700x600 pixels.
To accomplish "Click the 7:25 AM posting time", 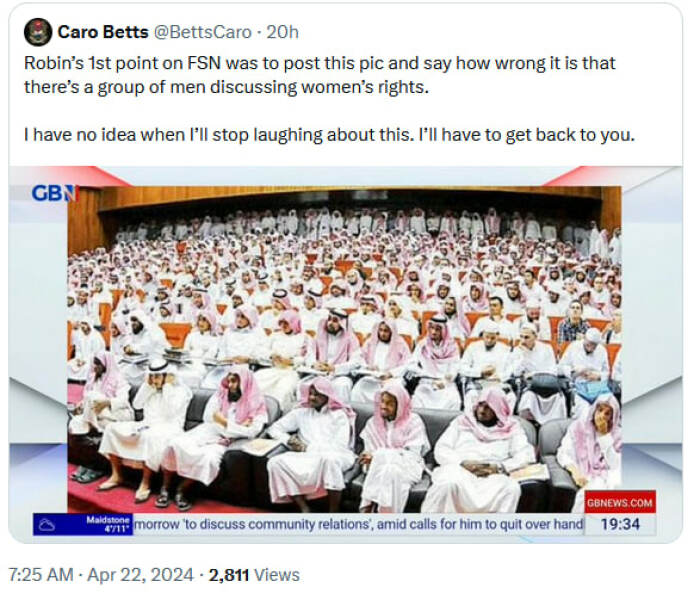I will coord(41,575).
